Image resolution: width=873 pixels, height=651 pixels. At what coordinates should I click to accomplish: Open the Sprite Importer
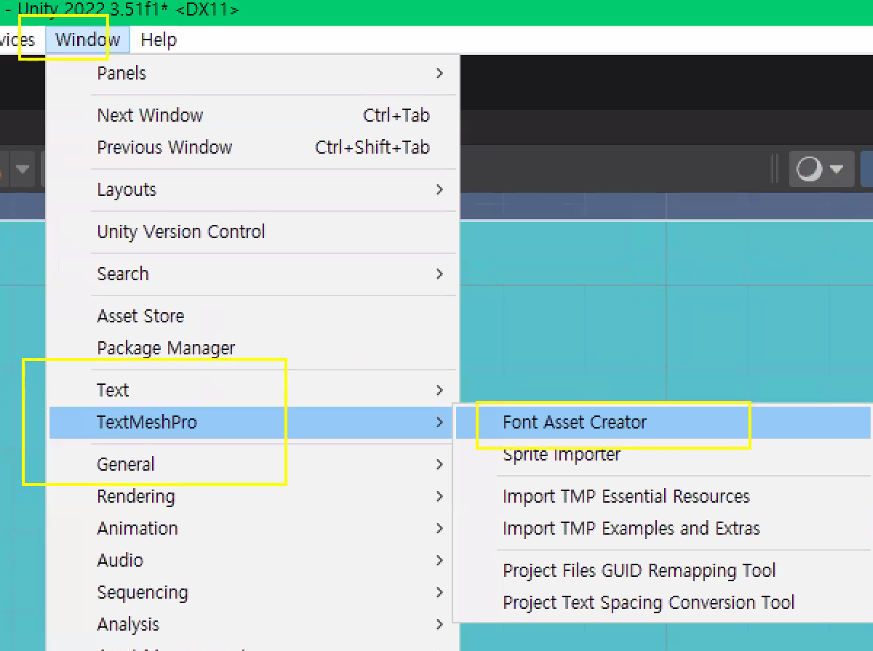(663, 454)
